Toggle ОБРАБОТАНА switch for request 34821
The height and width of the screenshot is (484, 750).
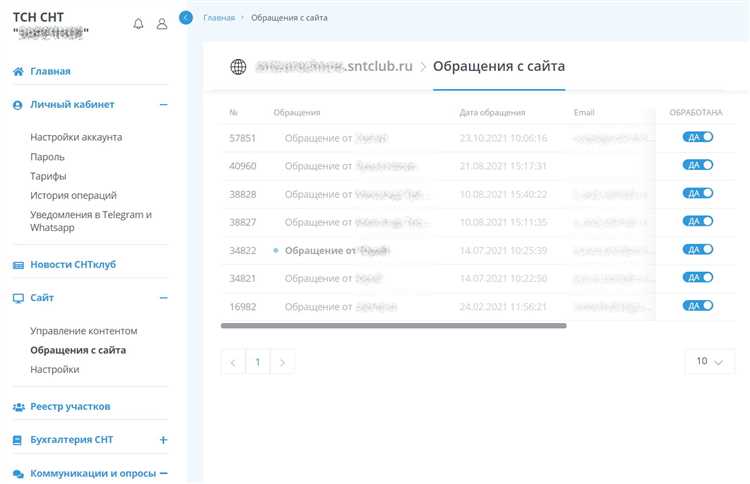click(698, 277)
